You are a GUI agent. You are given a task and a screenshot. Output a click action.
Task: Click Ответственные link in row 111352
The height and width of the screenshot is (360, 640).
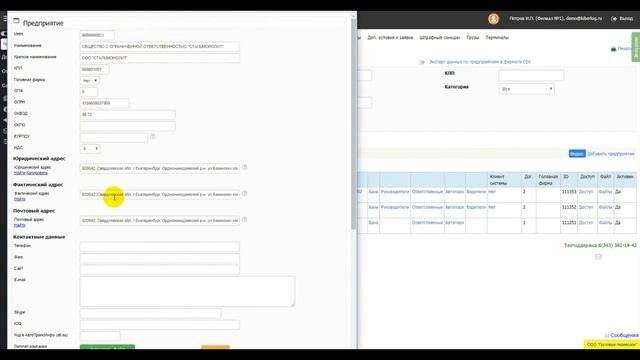[x=427, y=207]
